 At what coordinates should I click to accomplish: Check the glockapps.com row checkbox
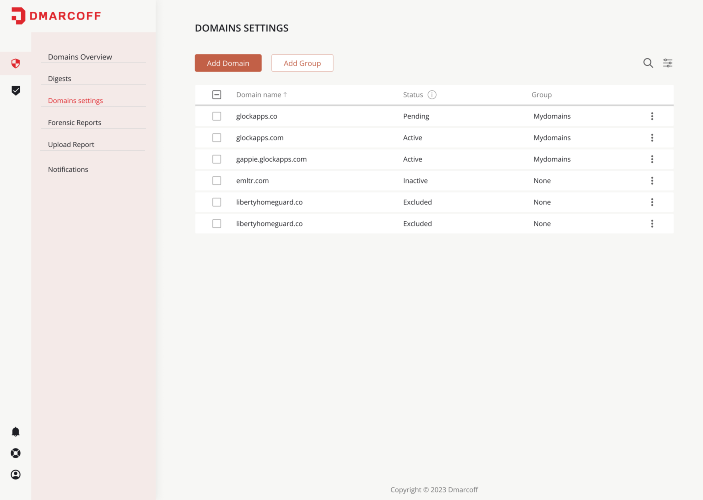[x=217, y=138]
